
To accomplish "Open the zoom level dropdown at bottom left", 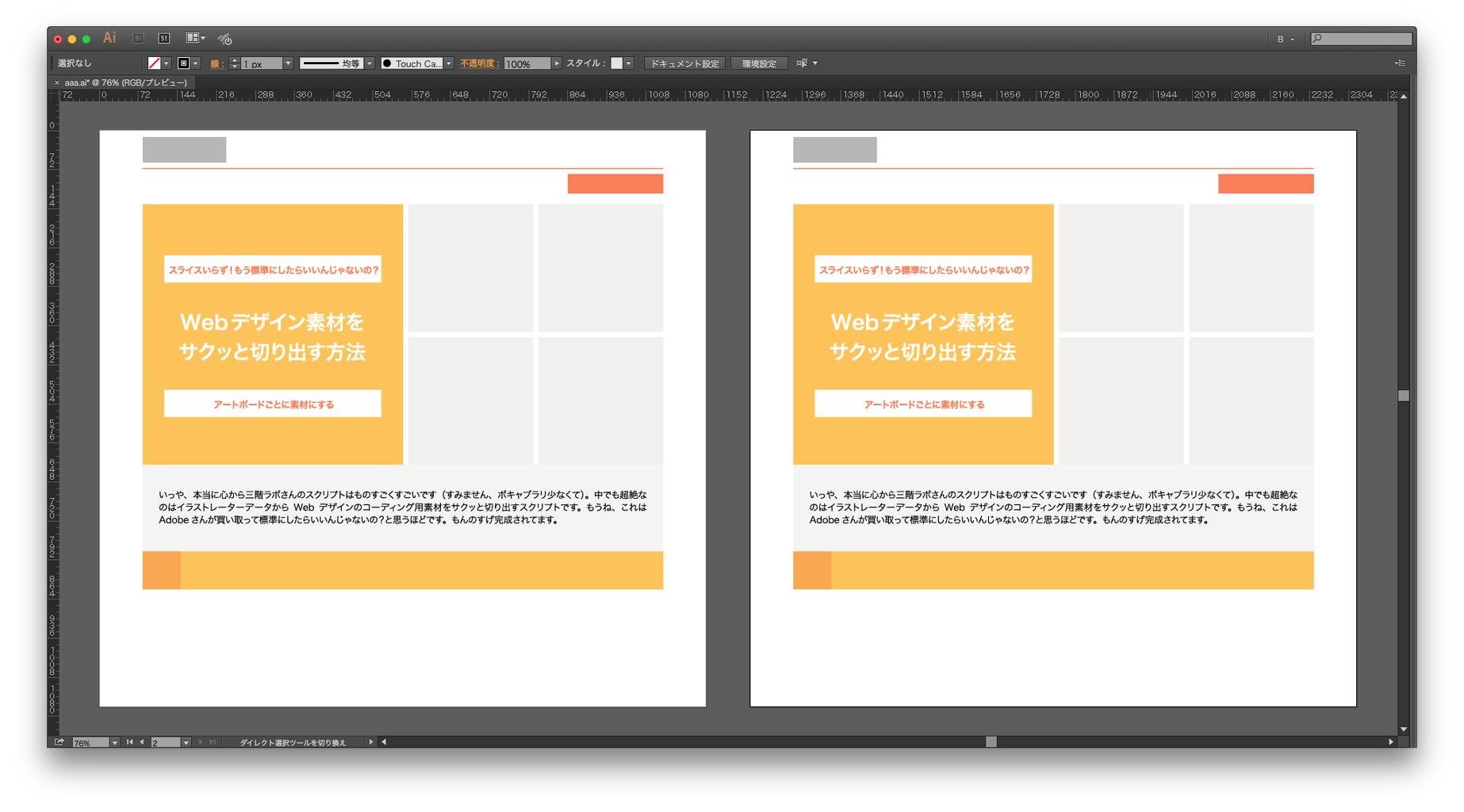I will [x=115, y=742].
